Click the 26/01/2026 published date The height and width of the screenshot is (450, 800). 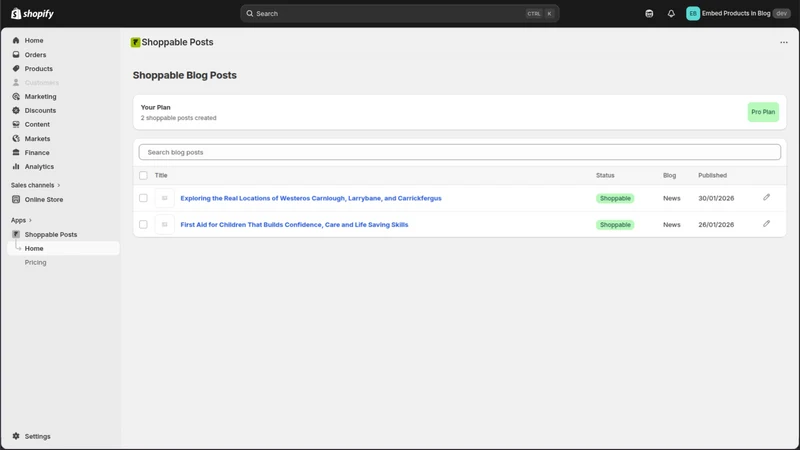tap(716, 224)
